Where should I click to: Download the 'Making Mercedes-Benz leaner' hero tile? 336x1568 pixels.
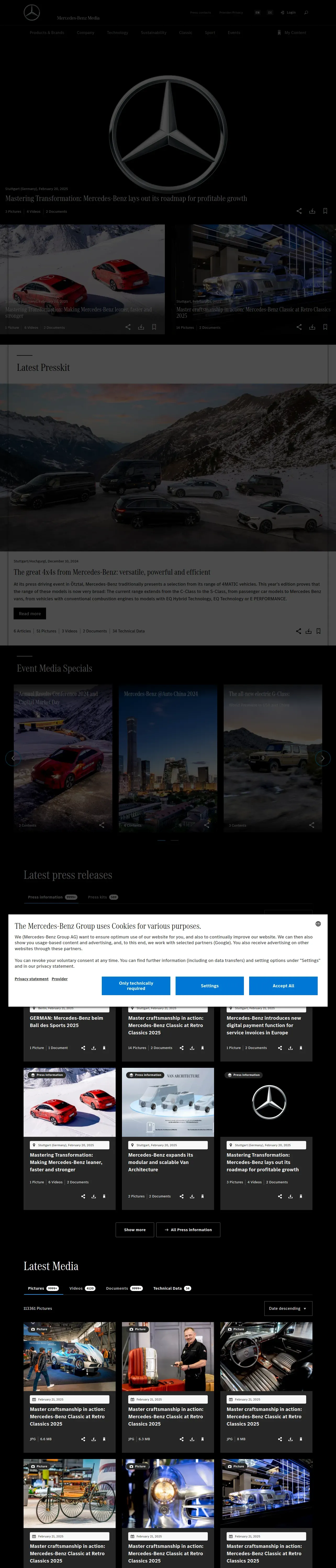coord(141,327)
